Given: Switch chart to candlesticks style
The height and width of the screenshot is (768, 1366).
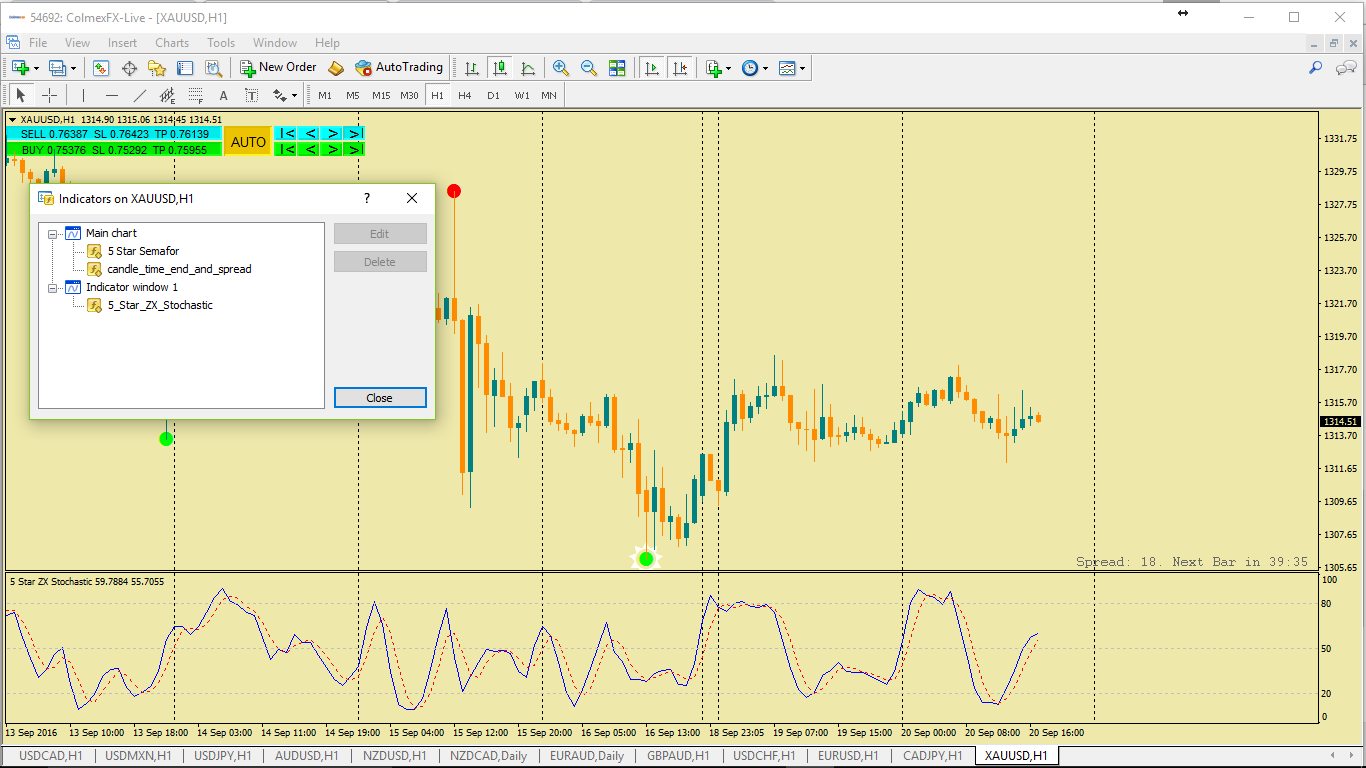Looking at the screenshot, I should pyautogui.click(x=500, y=68).
